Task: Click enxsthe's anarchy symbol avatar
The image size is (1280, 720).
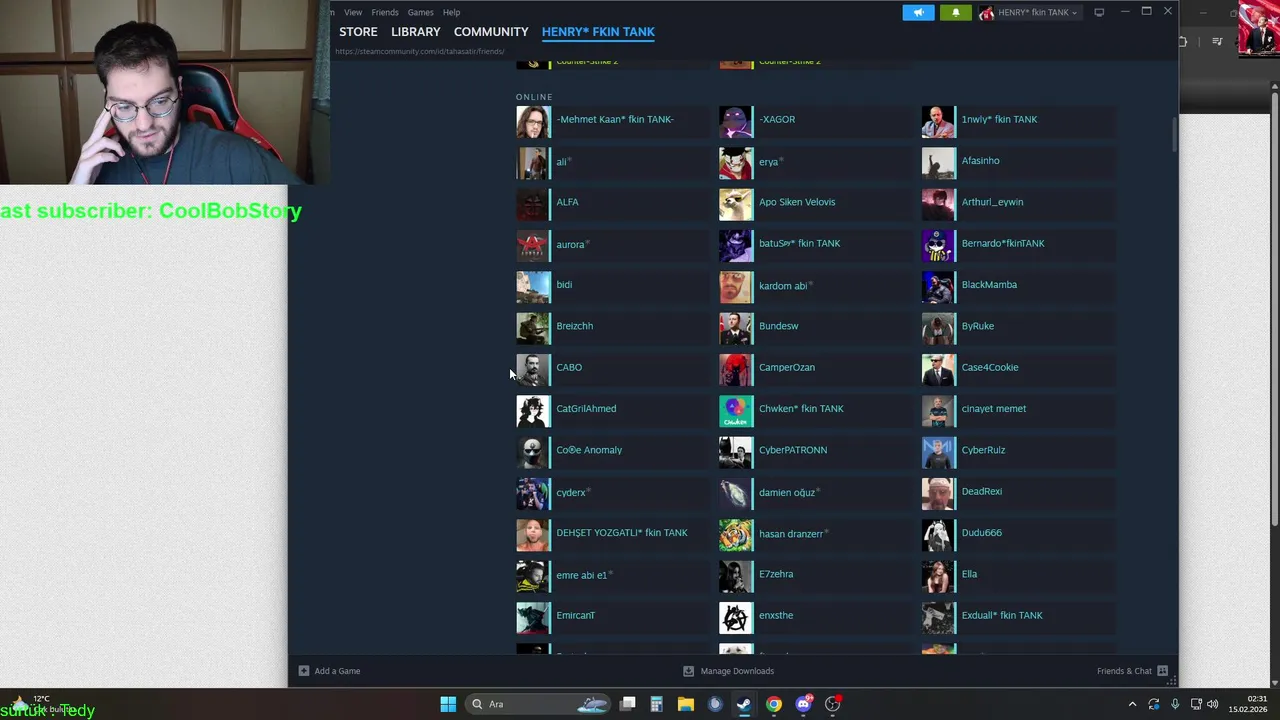Action: click(x=736, y=617)
